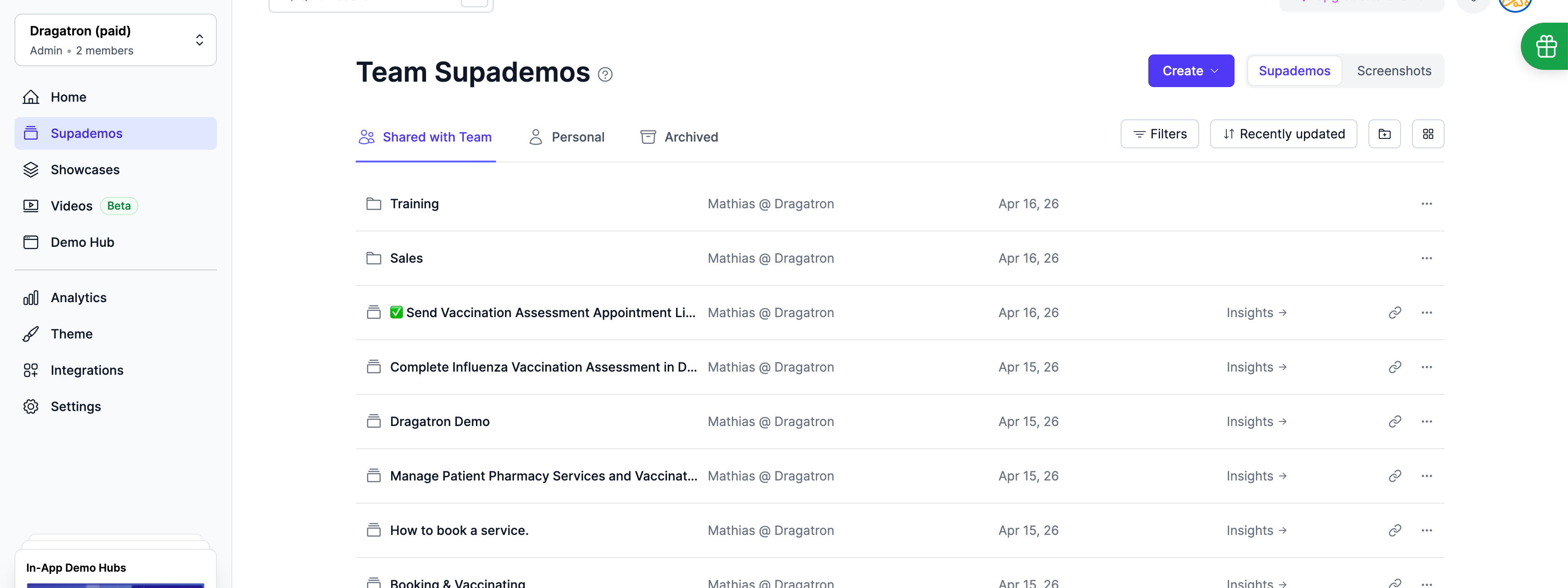
Task: Open the new folder icon button
Action: [x=1384, y=134]
